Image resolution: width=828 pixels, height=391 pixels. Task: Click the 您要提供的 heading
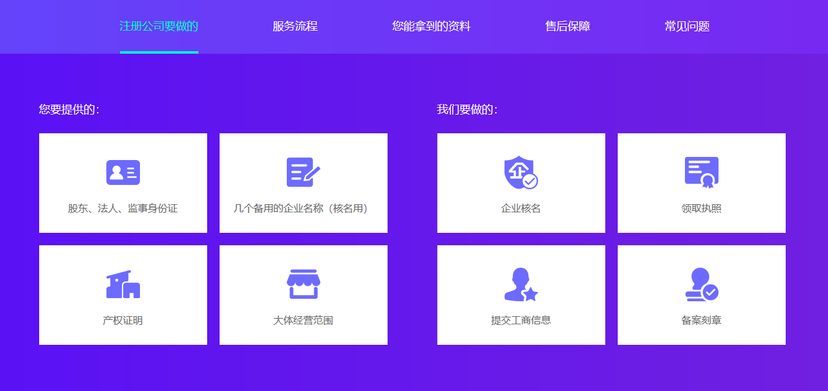[x=69, y=110]
